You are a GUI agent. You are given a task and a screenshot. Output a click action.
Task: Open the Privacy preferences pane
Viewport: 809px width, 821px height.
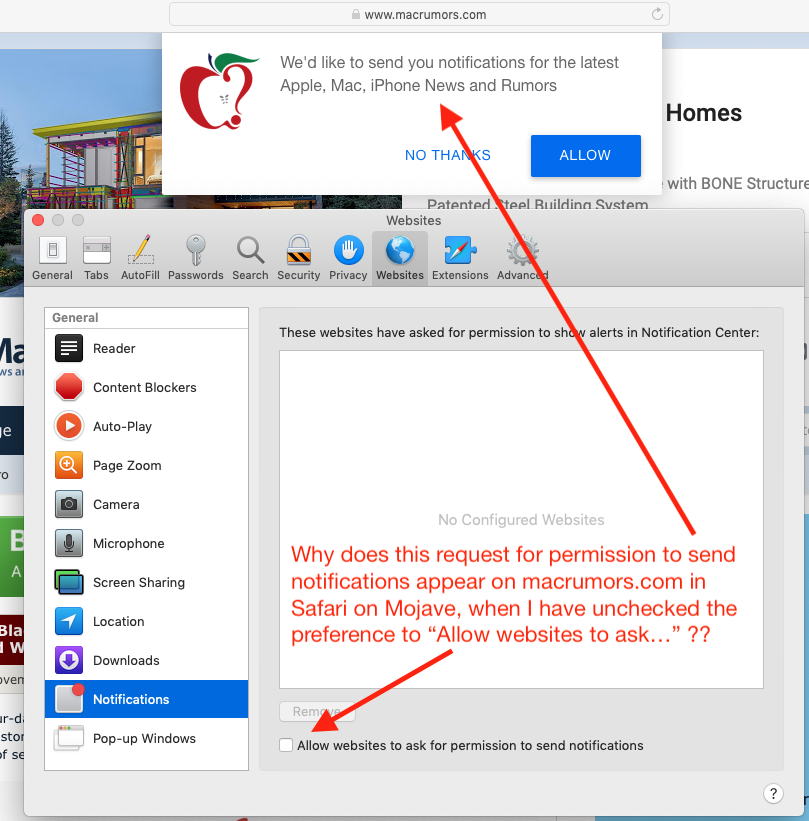(348, 258)
